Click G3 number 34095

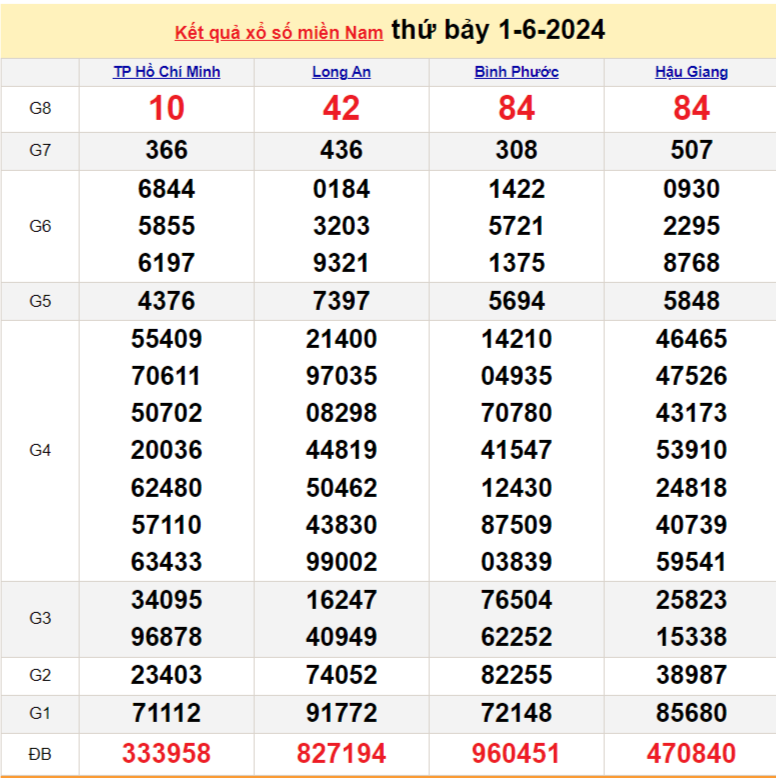[x=167, y=600]
